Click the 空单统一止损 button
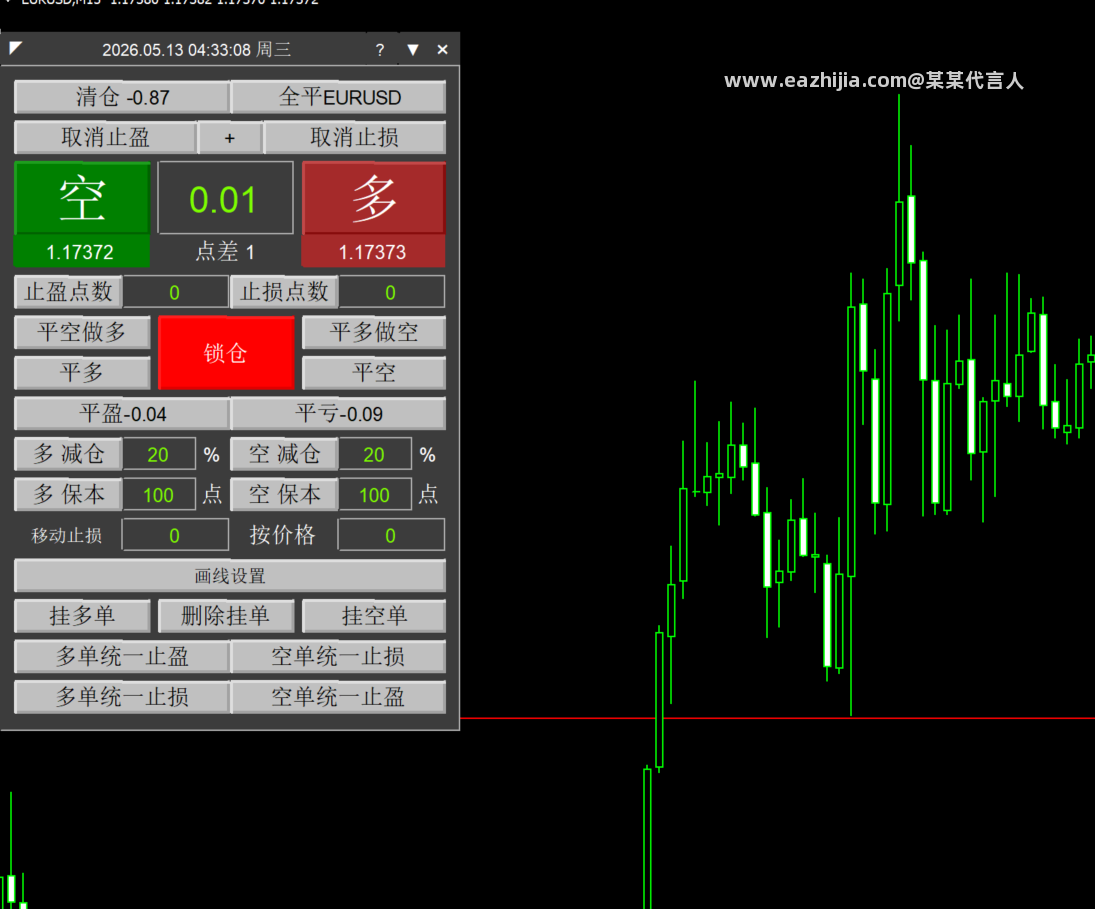Image resolution: width=1095 pixels, height=909 pixels. tap(339, 656)
